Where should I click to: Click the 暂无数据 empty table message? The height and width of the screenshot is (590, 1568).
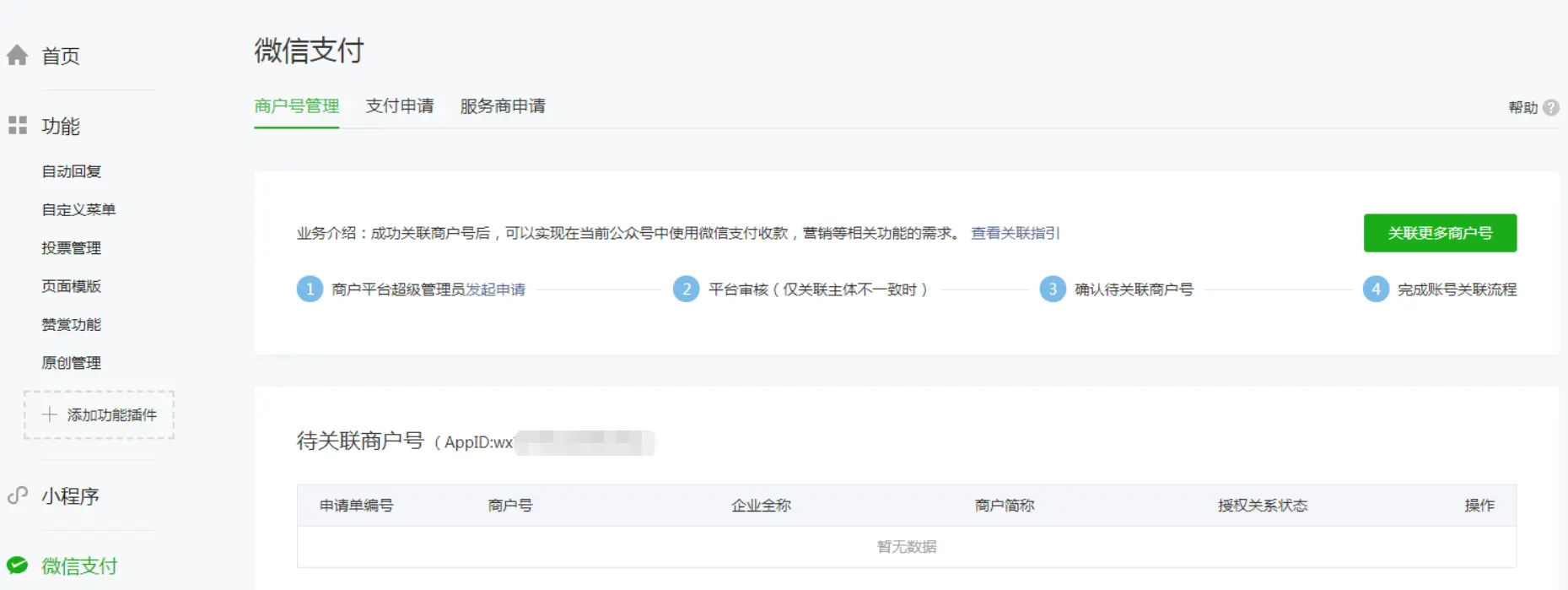pyautogui.click(x=907, y=547)
